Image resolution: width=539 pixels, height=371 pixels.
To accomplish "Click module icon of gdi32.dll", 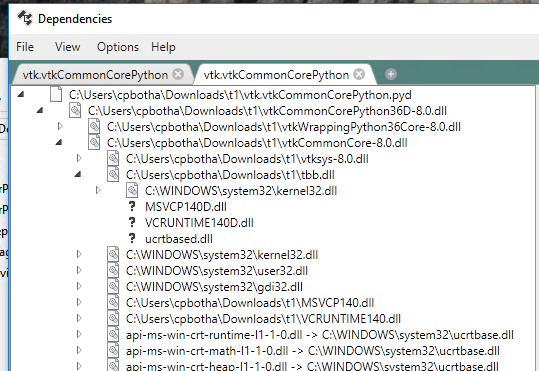I will [113, 286].
